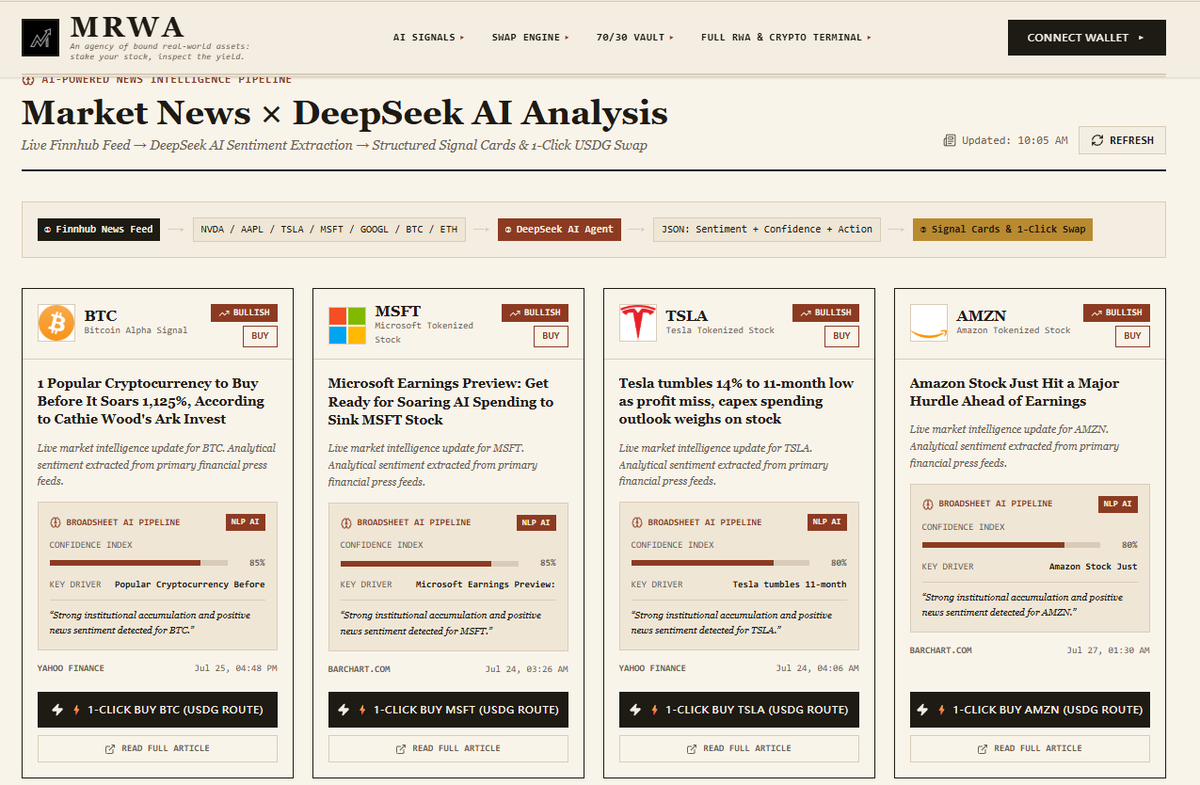Viewport: 1200px width, 785px height.
Task: Click "Updated: 10:05 AM" text
Action: coord(1014,141)
